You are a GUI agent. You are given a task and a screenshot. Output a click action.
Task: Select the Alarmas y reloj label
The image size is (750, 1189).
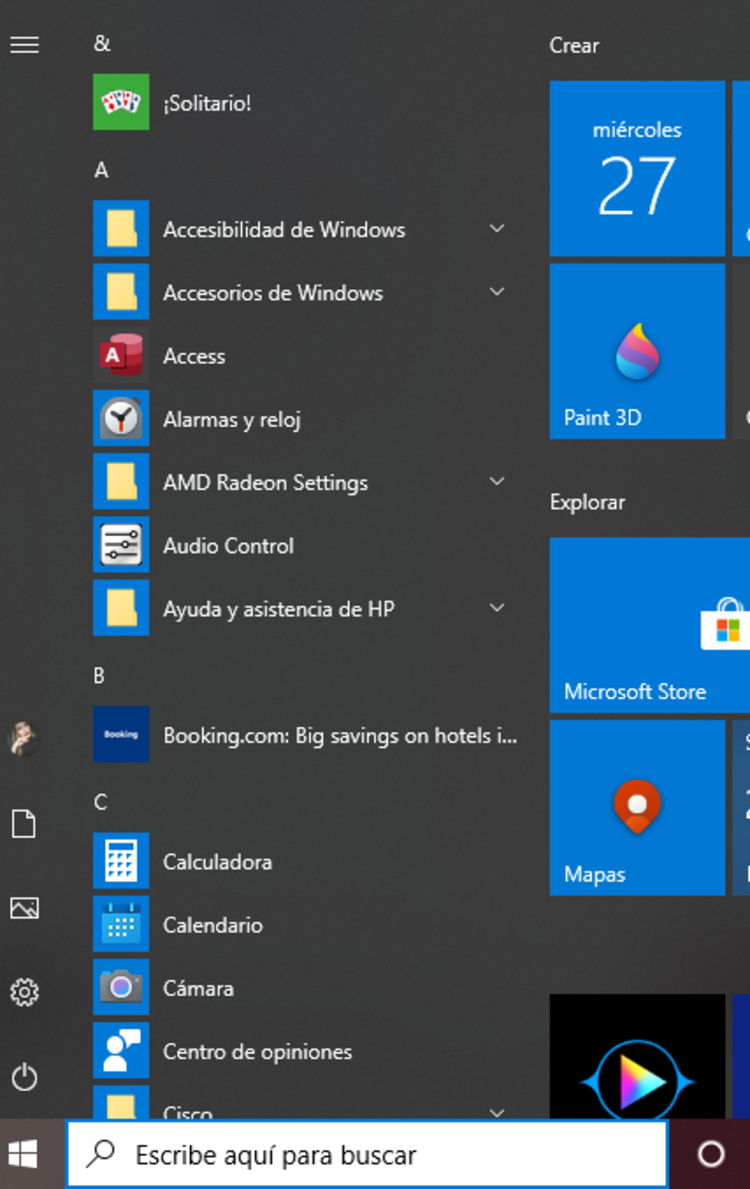tap(232, 419)
